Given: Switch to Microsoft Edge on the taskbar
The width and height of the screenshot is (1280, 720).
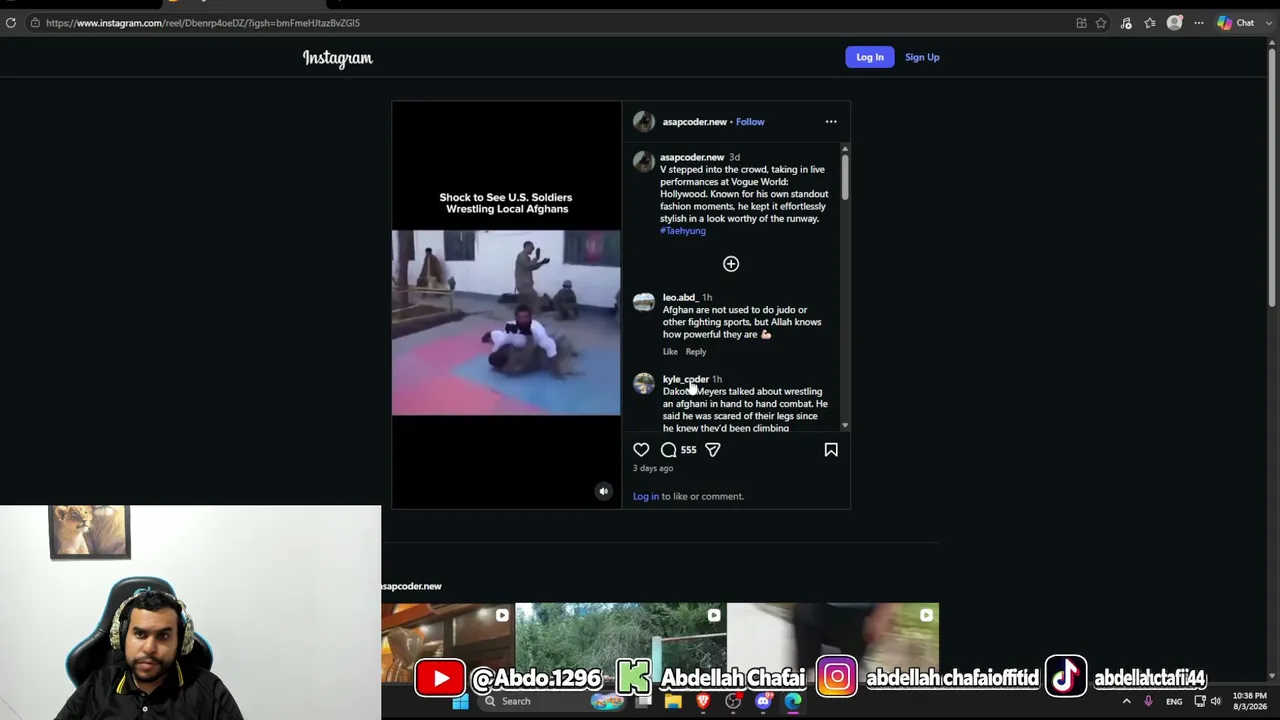Looking at the screenshot, I should (x=793, y=701).
